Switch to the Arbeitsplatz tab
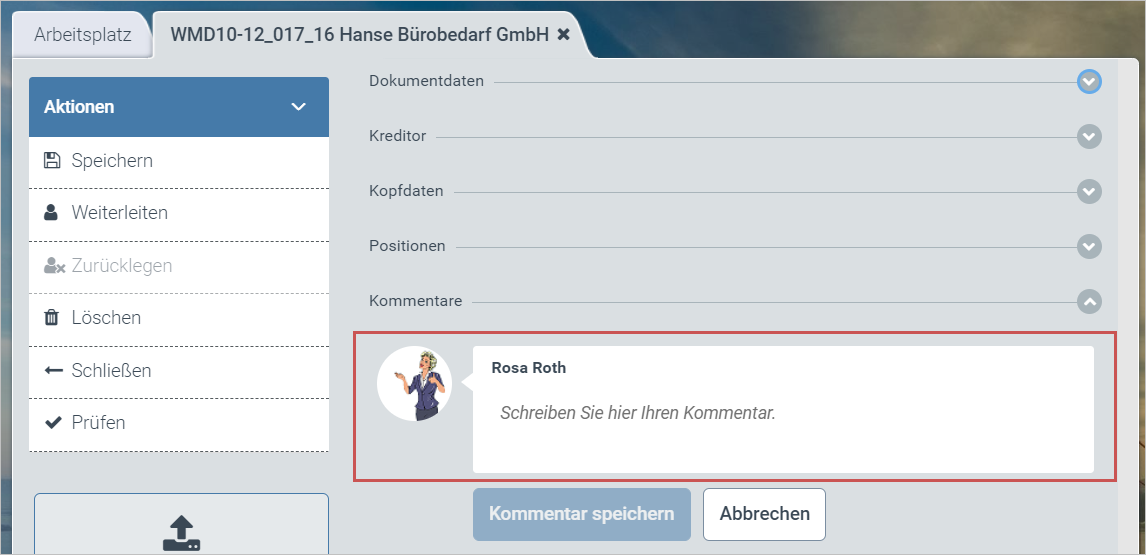The height and width of the screenshot is (555, 1146). pos(82,34)
